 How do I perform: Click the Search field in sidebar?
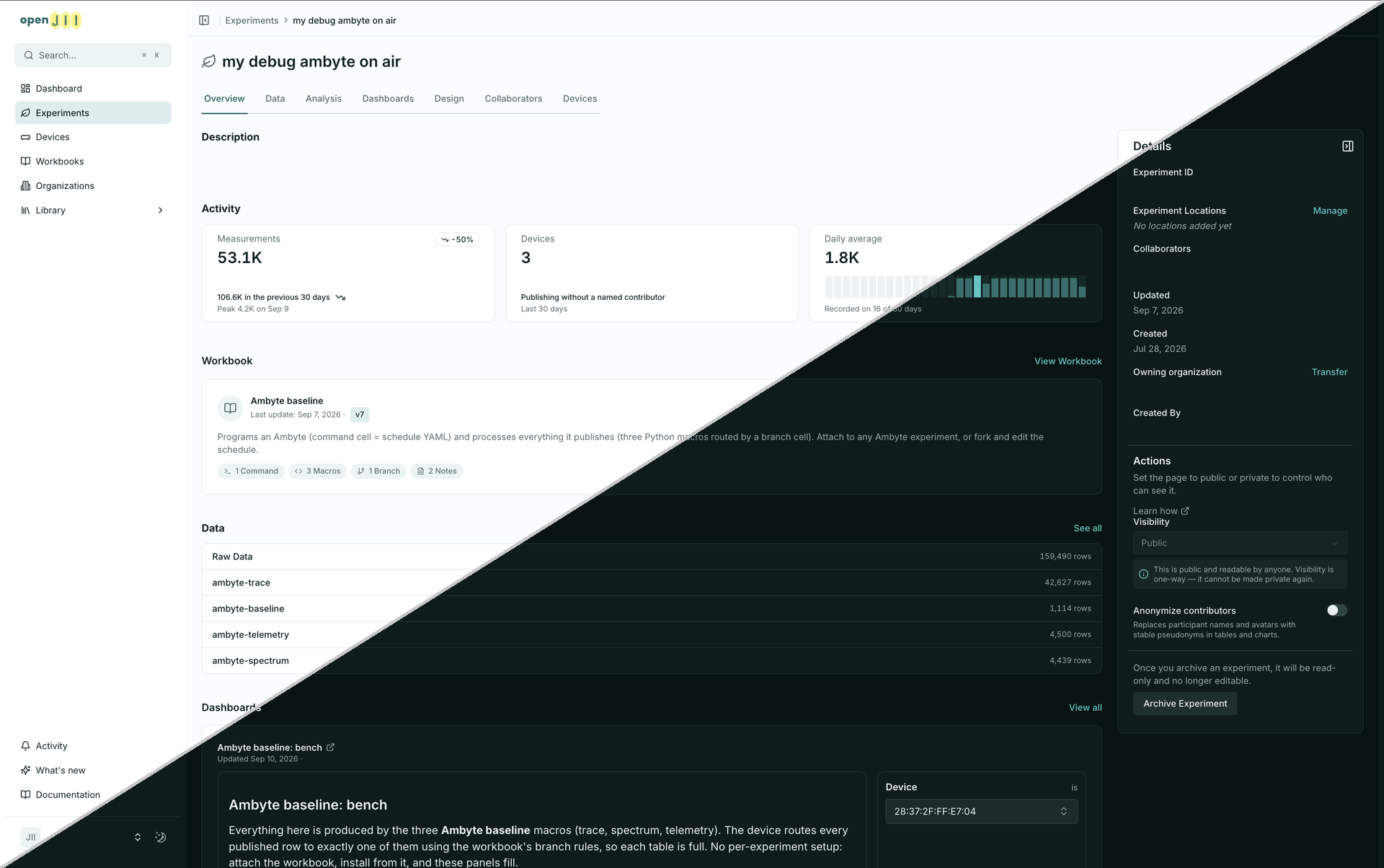tap(93, 55)
